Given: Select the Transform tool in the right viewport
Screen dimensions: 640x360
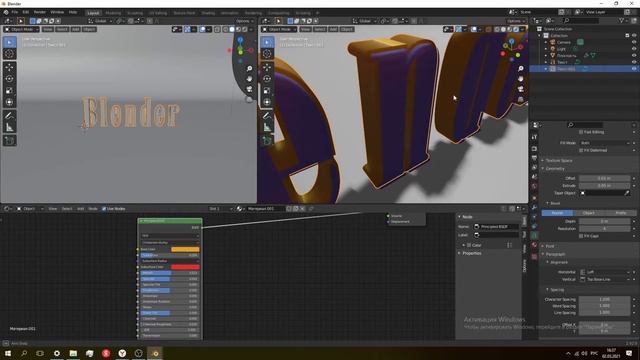Looking at the screenshot, I should coord(267,102).
